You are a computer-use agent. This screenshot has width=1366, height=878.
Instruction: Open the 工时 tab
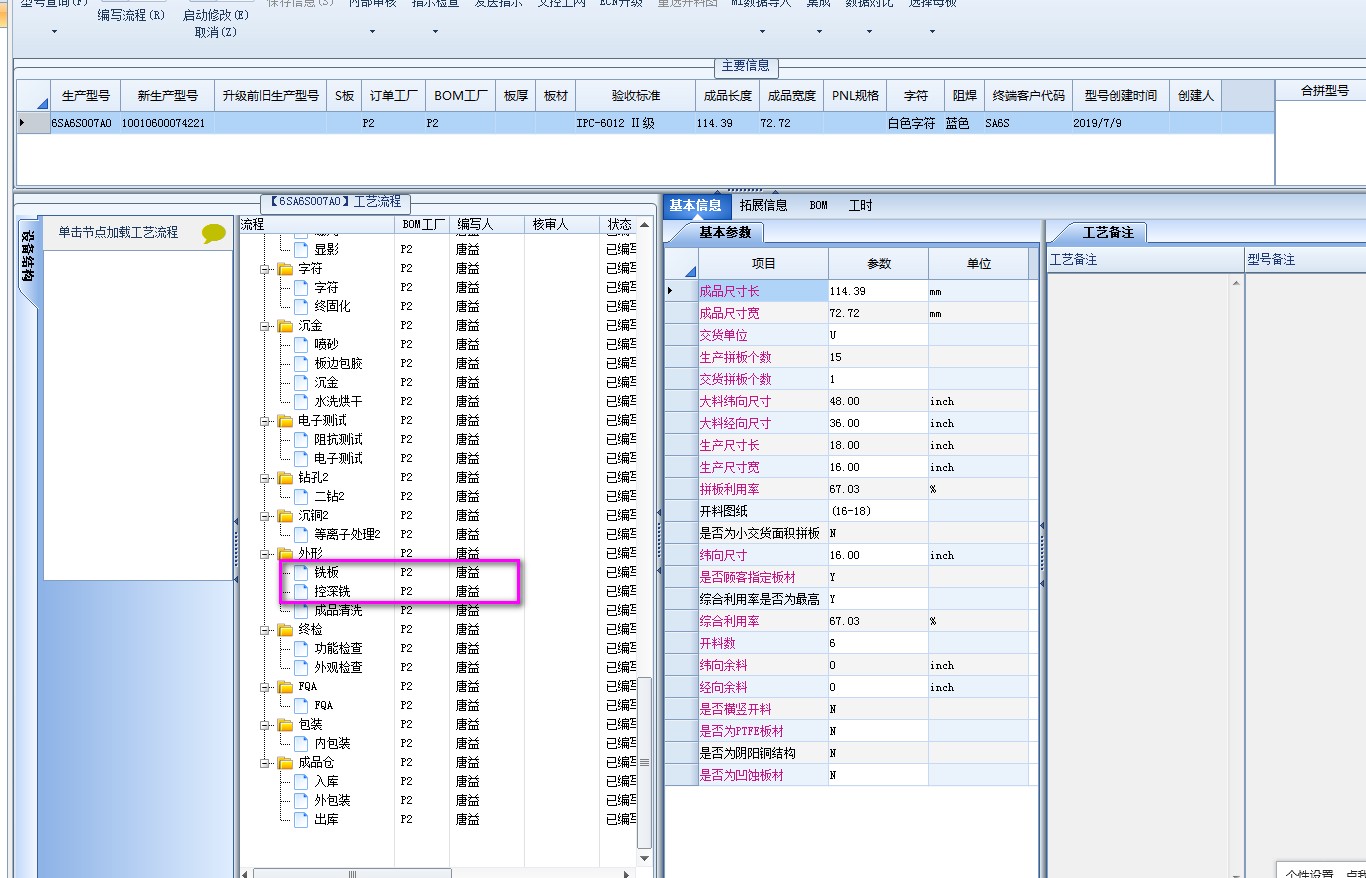tap(860, 205)
